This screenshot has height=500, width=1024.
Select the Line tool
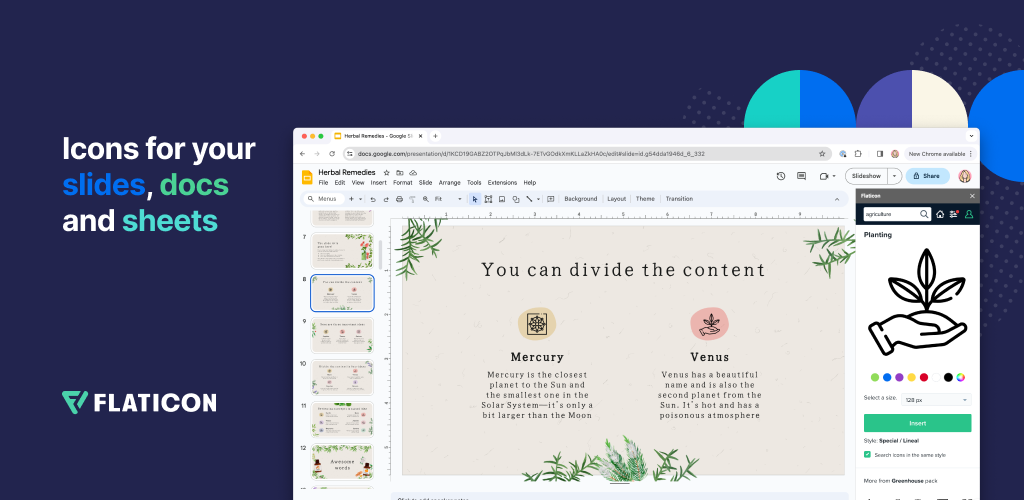pos(530,199)
